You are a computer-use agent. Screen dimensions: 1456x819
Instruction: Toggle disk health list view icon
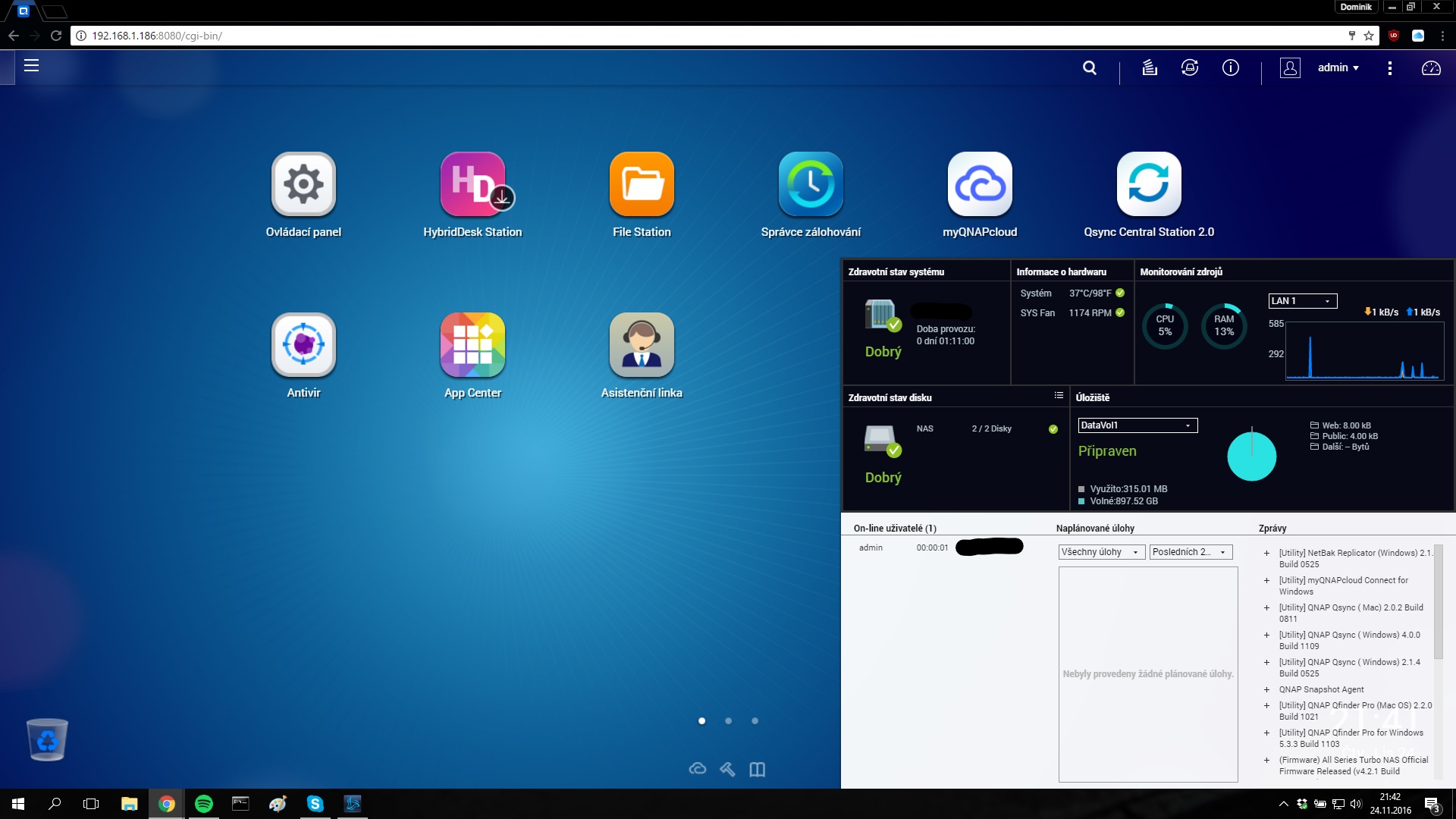click(x=1059, y=396)
